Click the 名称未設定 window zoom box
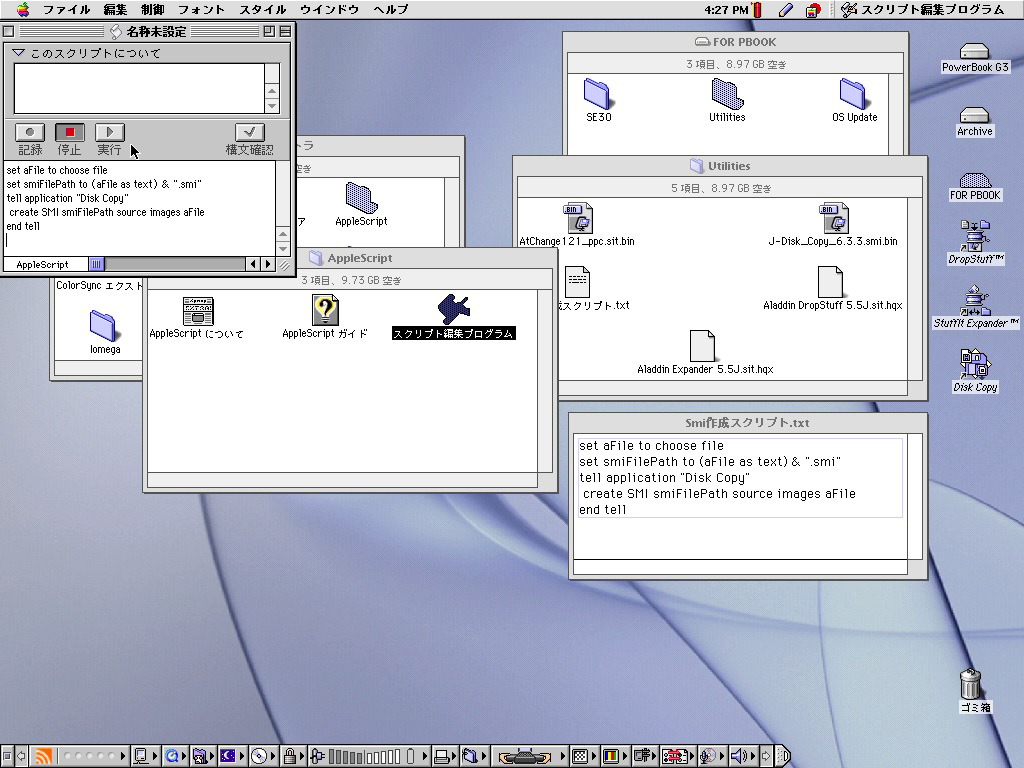Image resolution: width=1024 pixels, height=768 pixels. pos(269,31)
